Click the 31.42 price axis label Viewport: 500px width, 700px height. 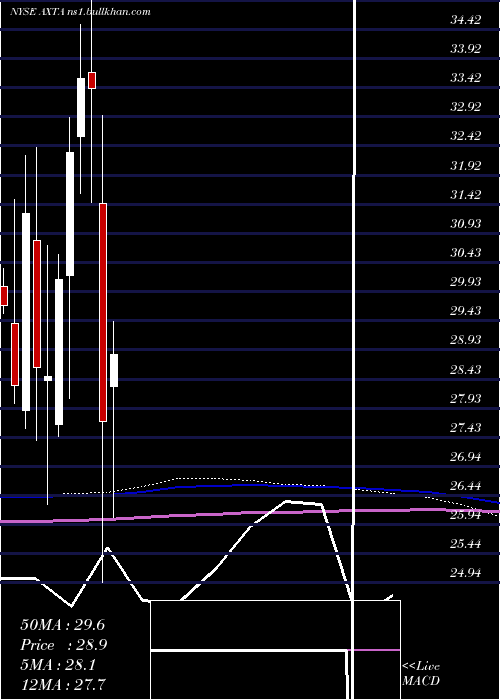pos(466,195)
